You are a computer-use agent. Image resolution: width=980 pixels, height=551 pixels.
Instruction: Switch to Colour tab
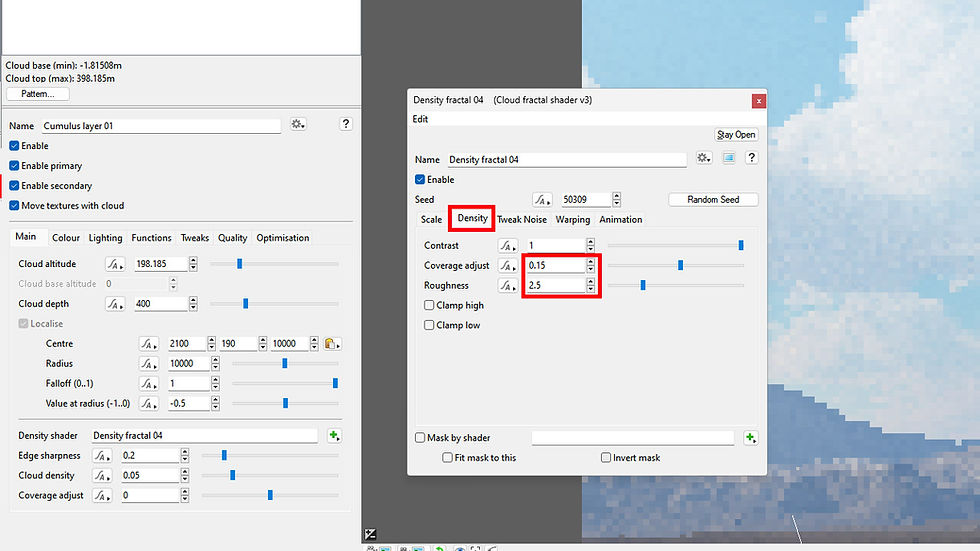coord(66,238)
